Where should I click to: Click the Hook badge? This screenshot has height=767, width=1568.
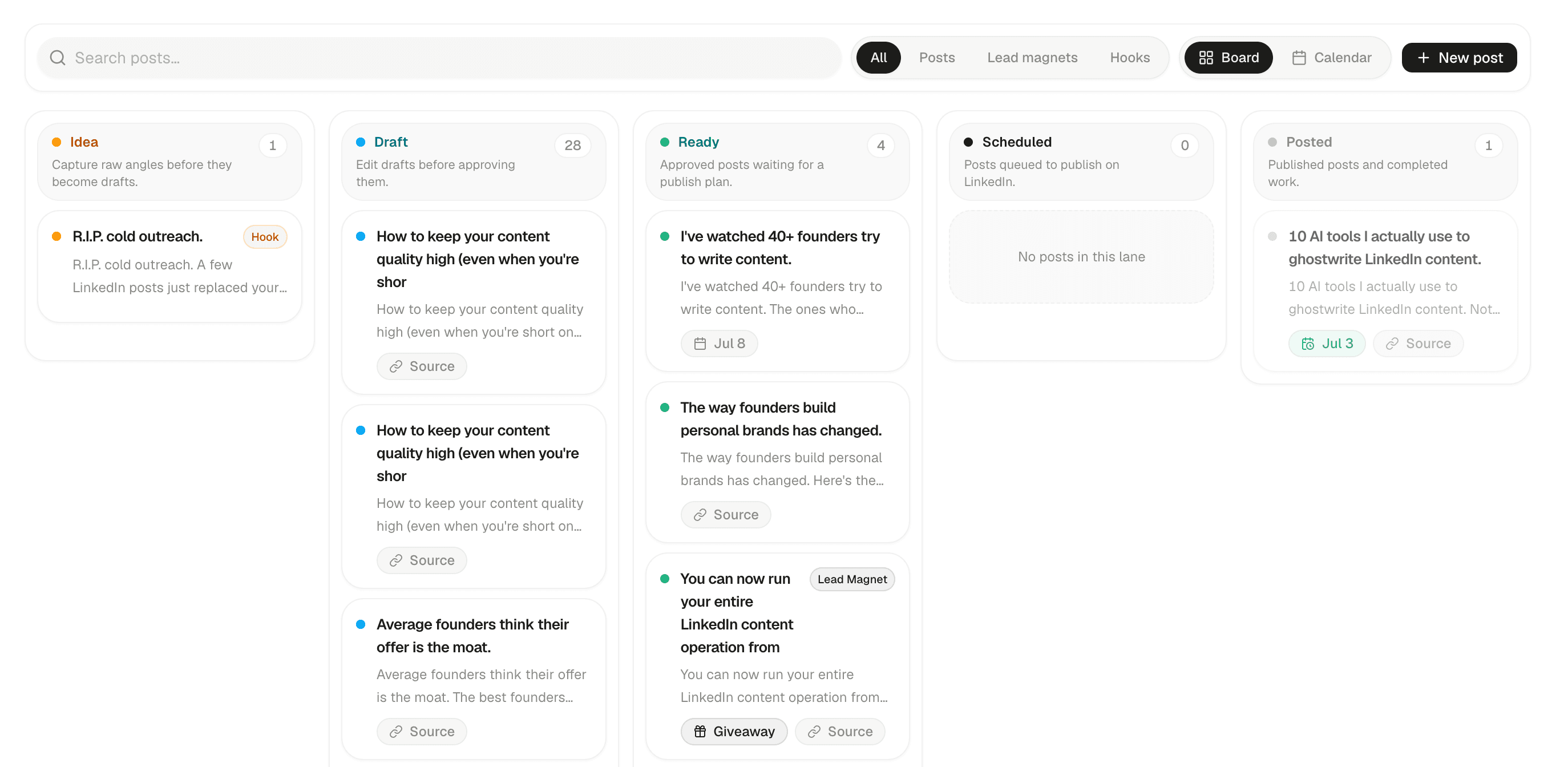point(265,237)
